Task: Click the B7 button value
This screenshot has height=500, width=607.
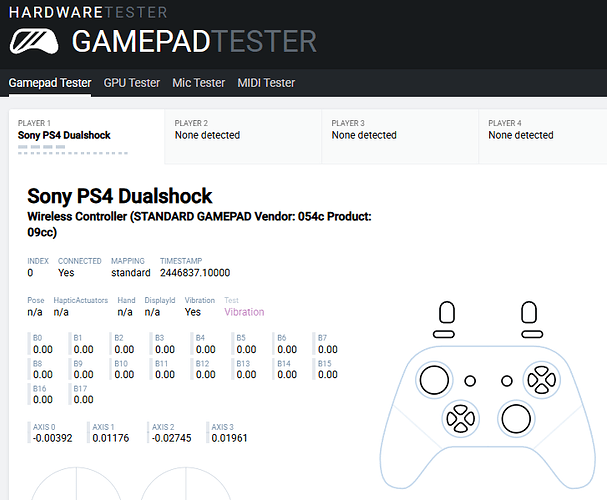Action: point(328,349)
